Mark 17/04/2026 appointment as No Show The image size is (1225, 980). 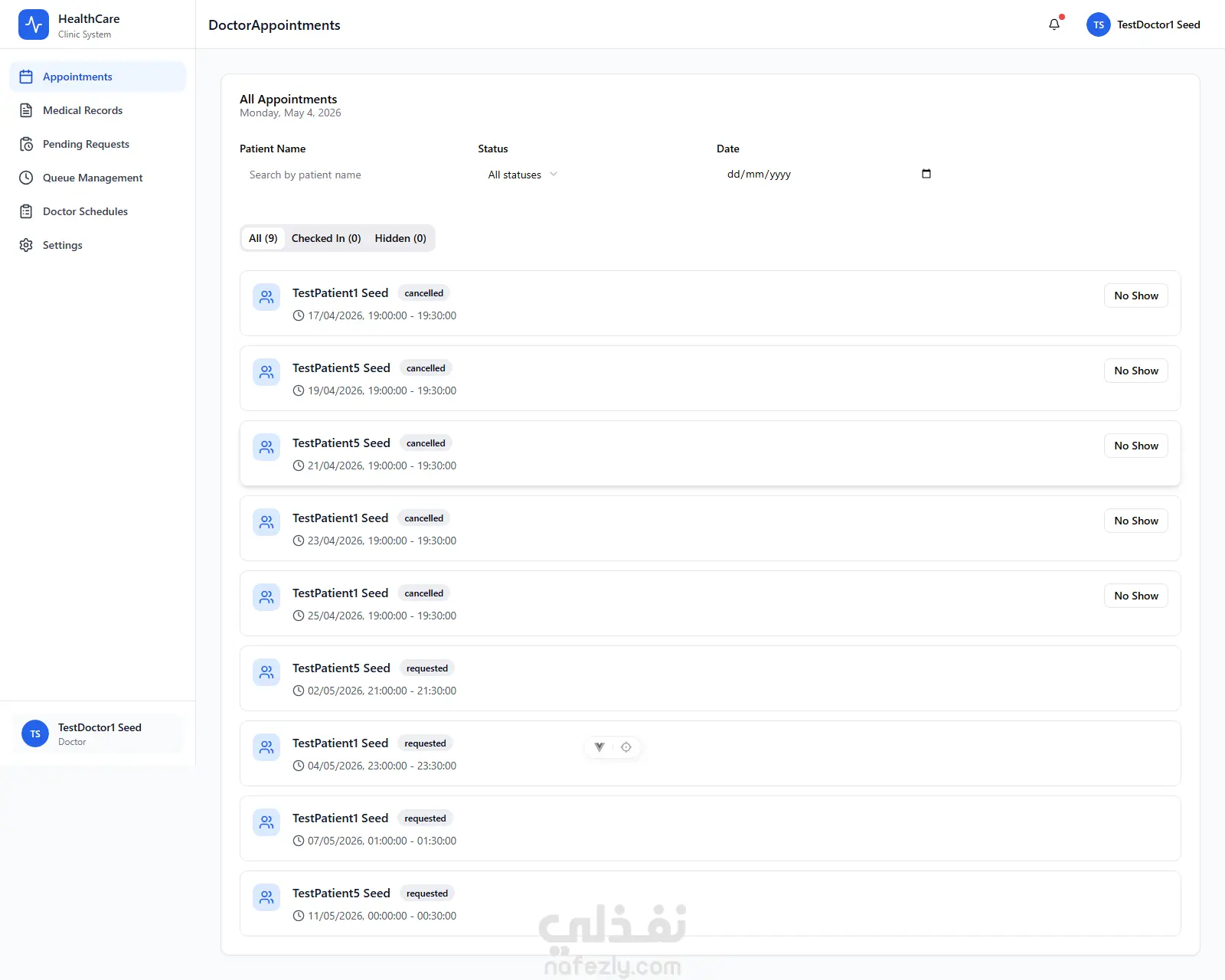coord(1136,296)
